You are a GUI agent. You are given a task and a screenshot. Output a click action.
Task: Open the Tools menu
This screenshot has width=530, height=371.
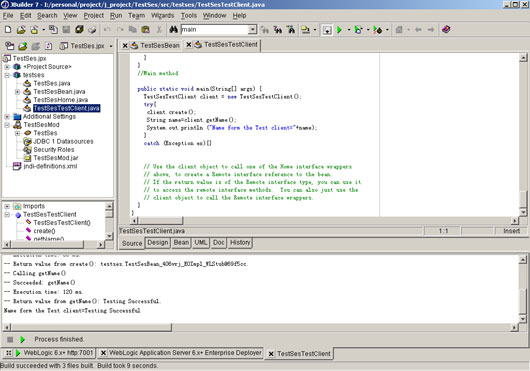189,16
